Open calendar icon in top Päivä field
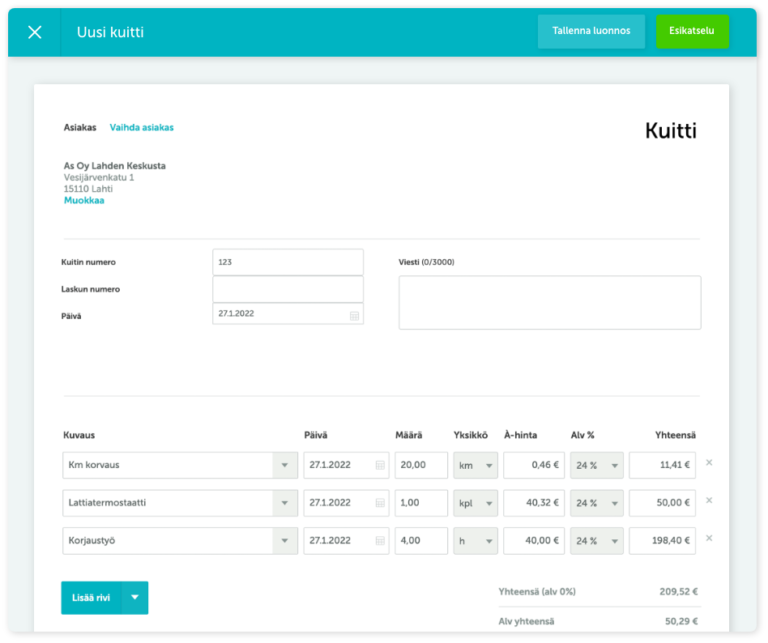 (x=354, y=315)
